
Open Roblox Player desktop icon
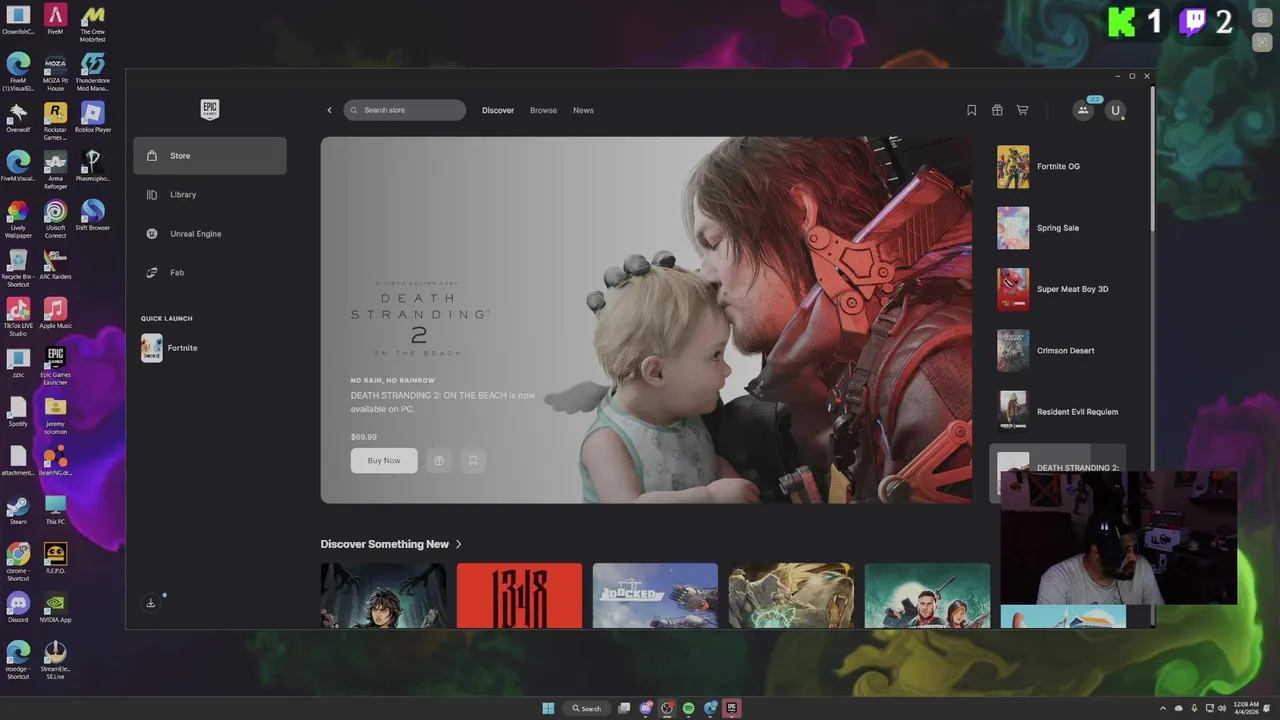92,117
